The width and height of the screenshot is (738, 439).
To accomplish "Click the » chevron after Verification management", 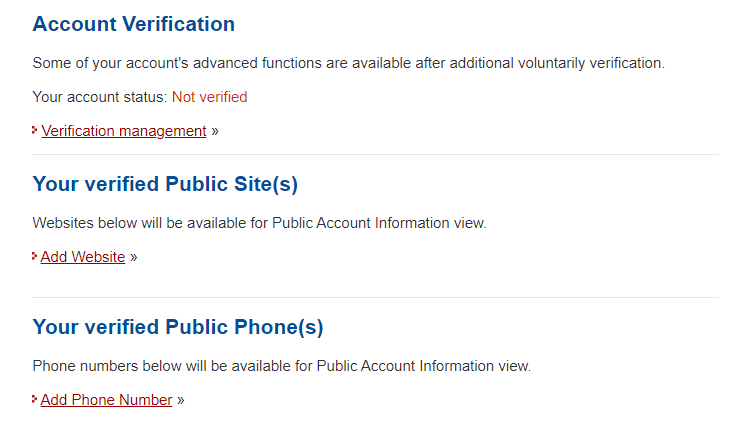I will click(215, 131).
